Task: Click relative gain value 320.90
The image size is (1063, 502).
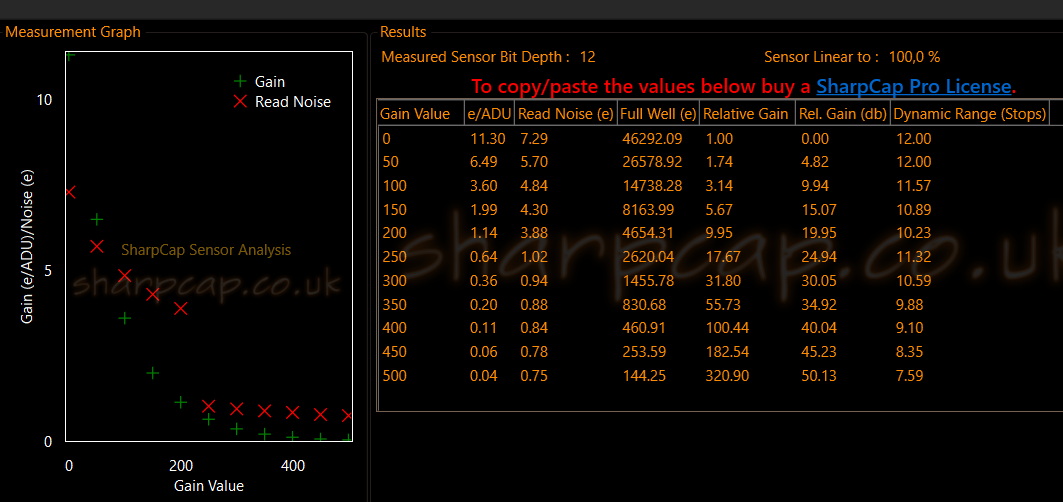Action: click(x=727, y=376)
